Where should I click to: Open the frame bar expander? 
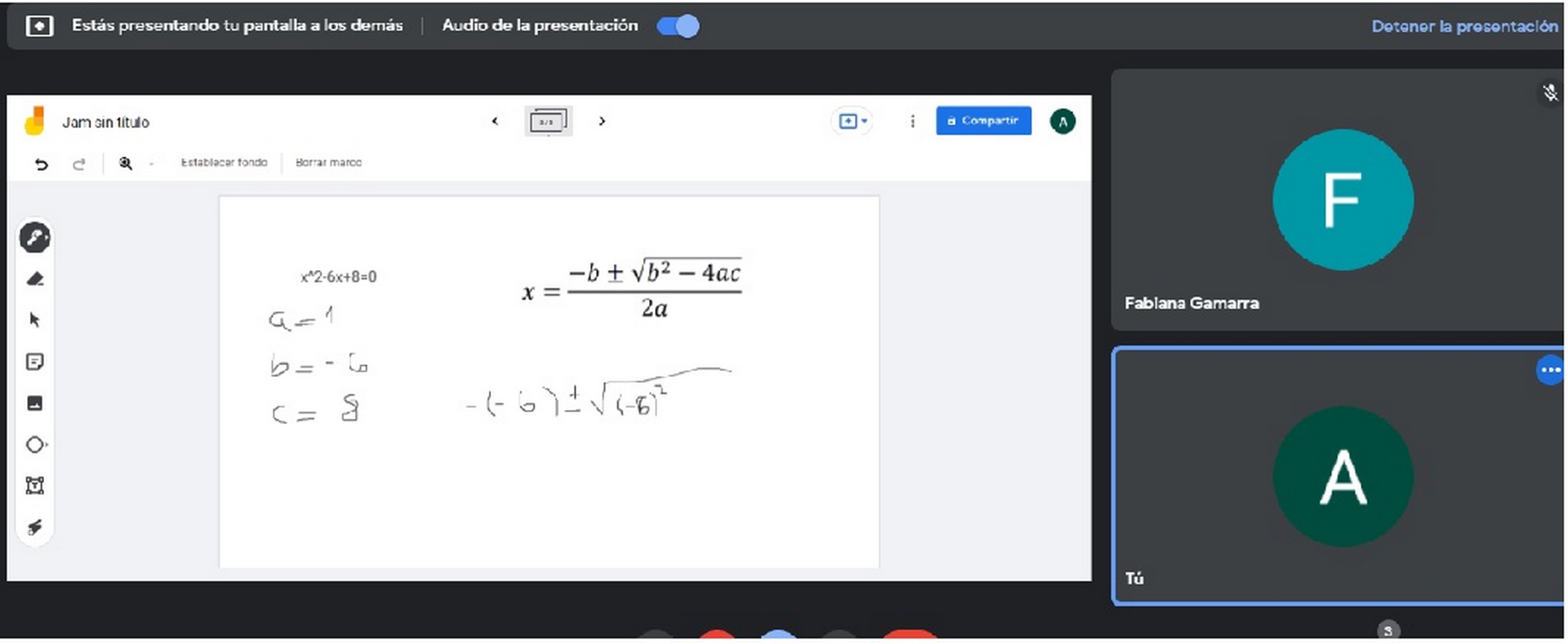548,121
